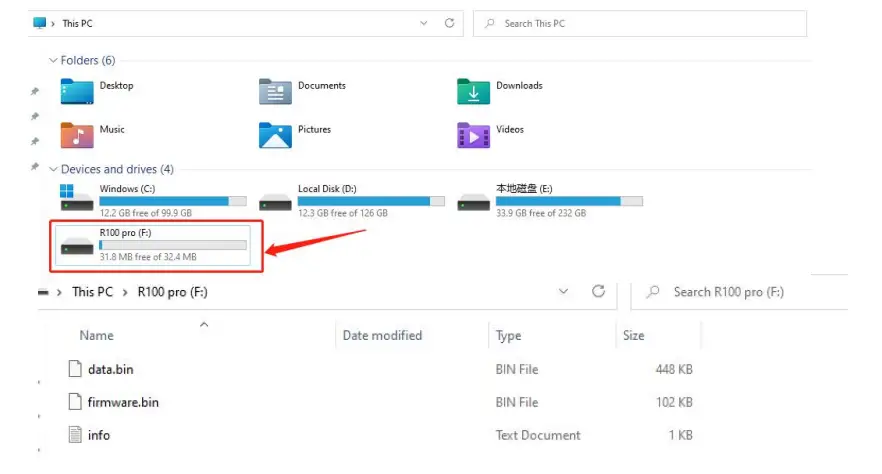Viewport: 882px width, 474px height.
Task: Select the Windows (C:) drive icon
Action: [76, 198]
